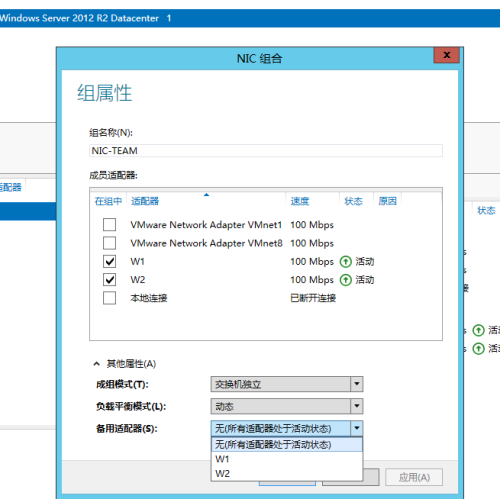Check the 本地连接 adapter checkbox
Screen dimensions: 500x499
coord(109,298)
